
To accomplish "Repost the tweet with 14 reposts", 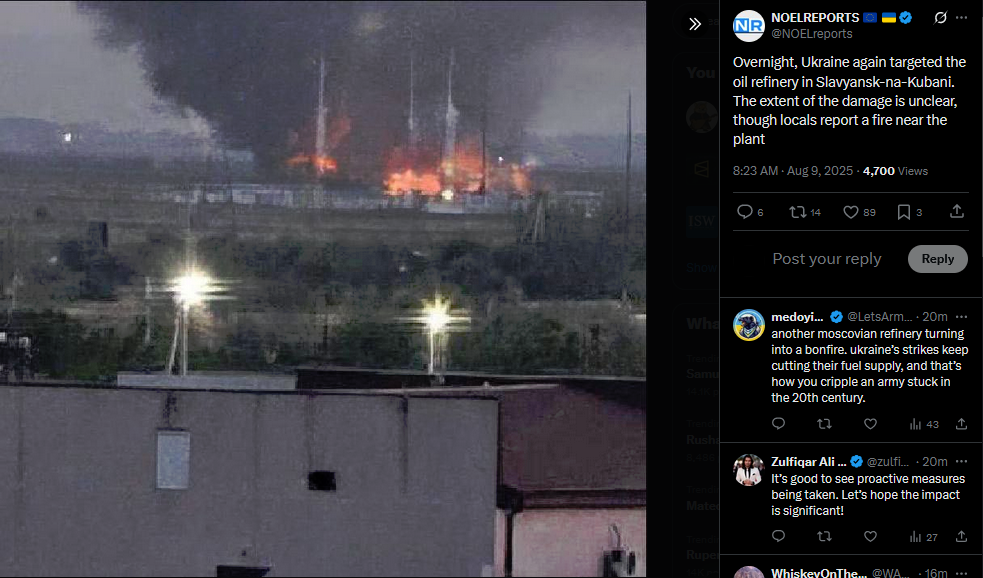I will coord(805,212).
